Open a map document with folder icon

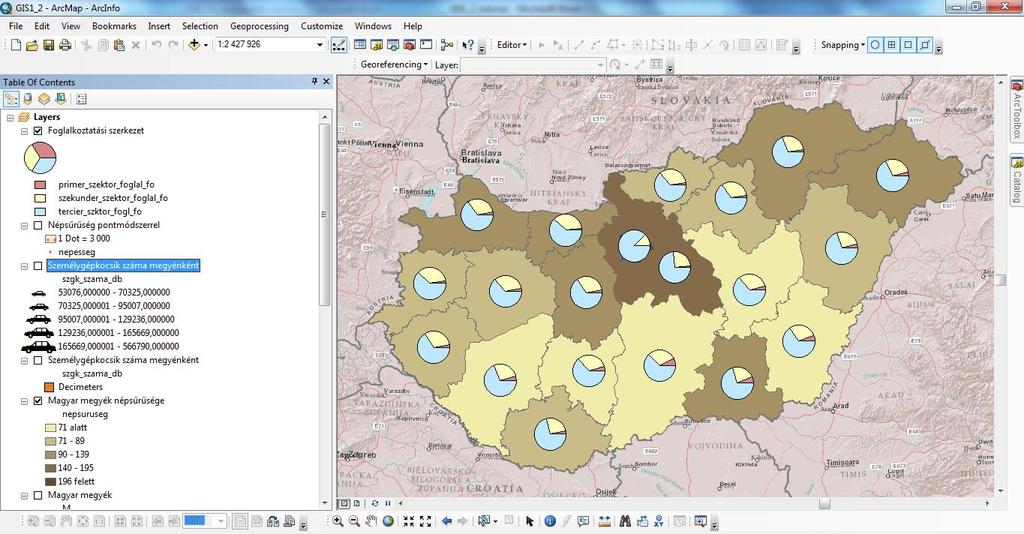[x=31, y=45]
